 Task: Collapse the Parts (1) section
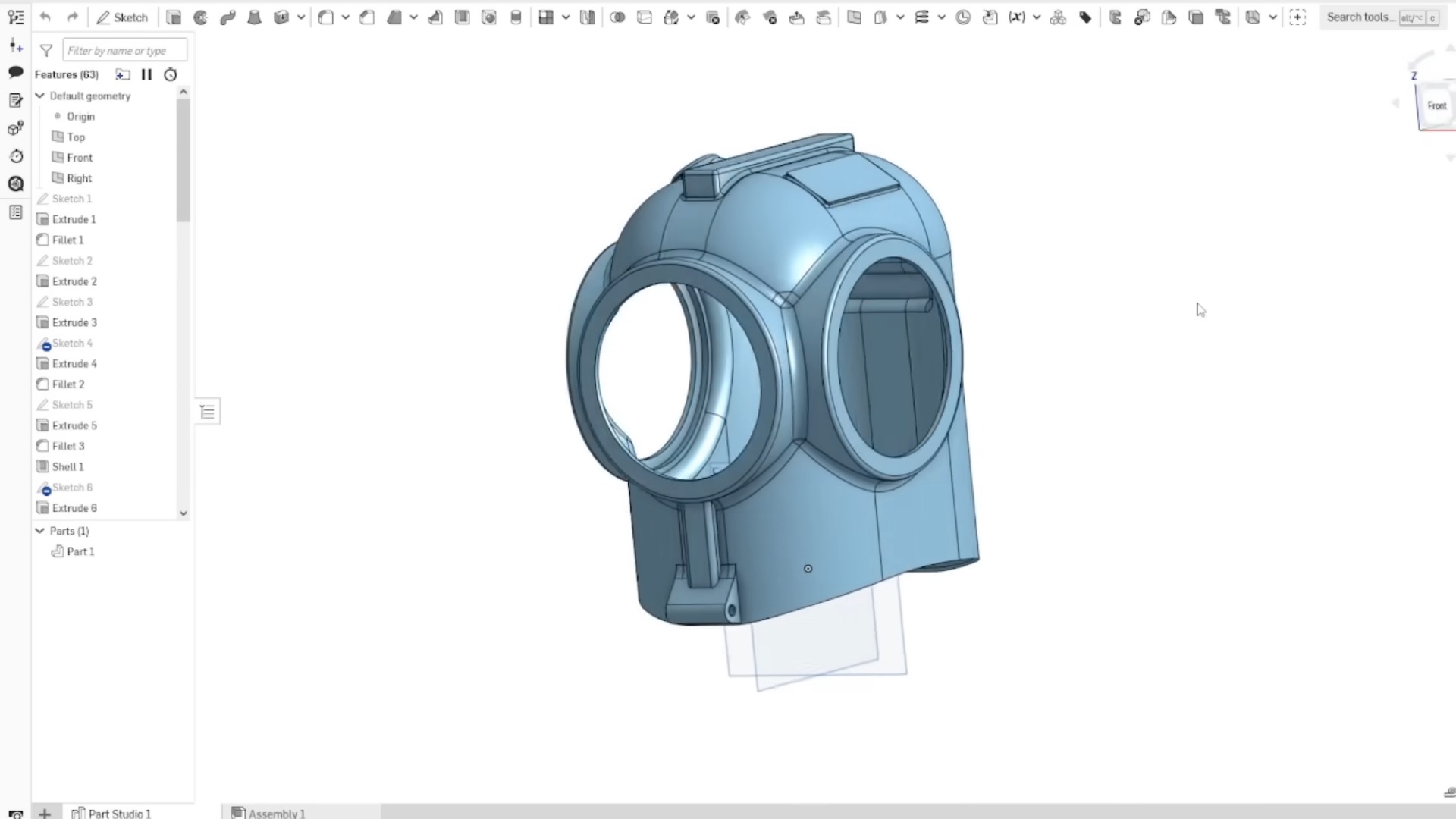pos(40,531)
